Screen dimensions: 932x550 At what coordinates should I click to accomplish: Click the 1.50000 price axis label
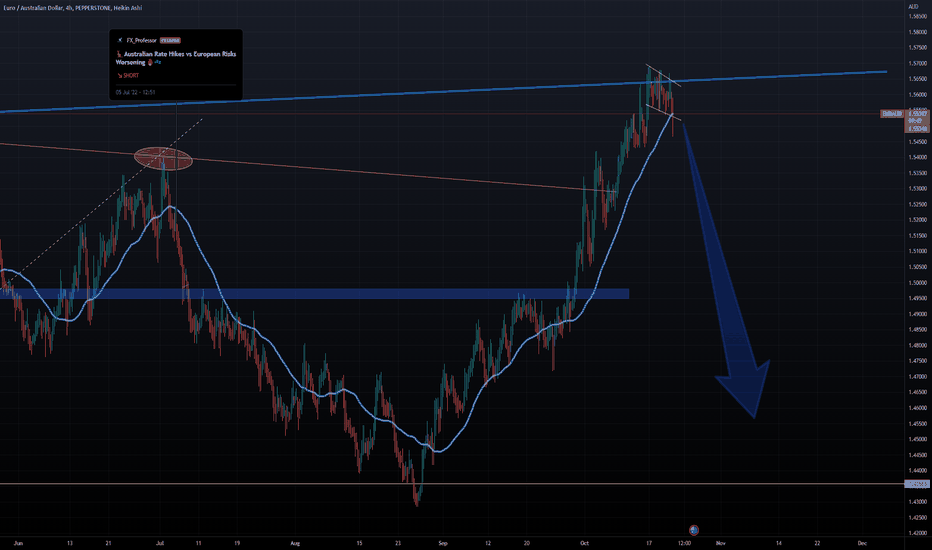pos(918,283)
